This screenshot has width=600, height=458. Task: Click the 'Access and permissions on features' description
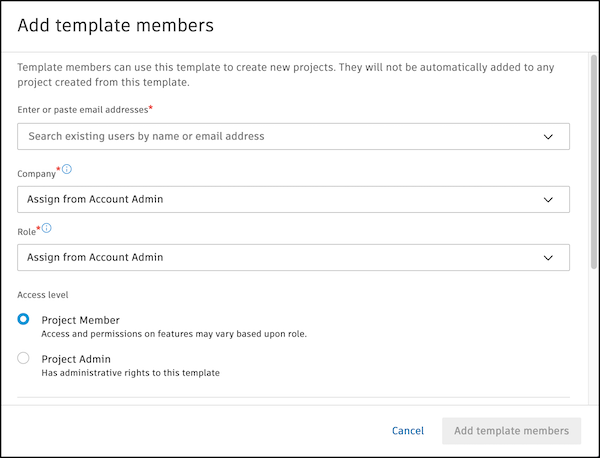(174, 334)
